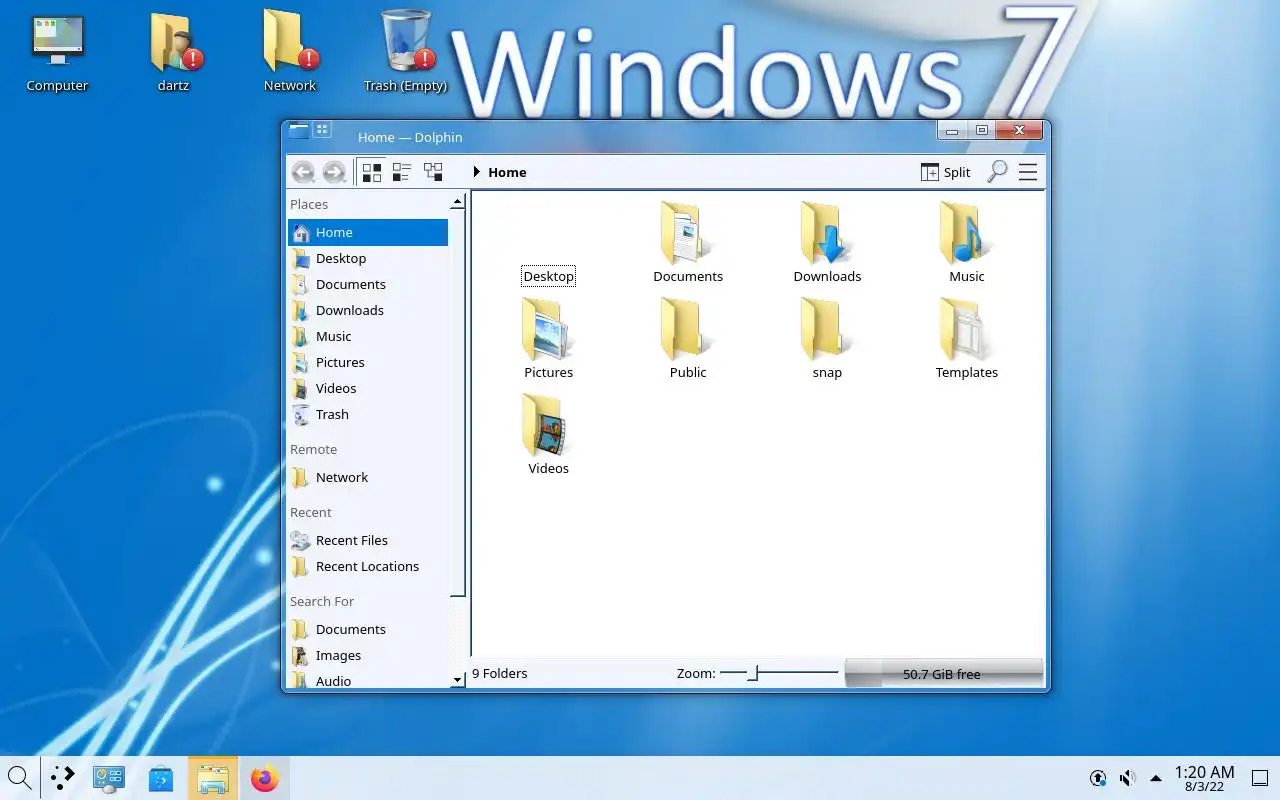1280x800 pixels.
Task: Click the Places panel scroll up arrow
Action: (458, 202)
